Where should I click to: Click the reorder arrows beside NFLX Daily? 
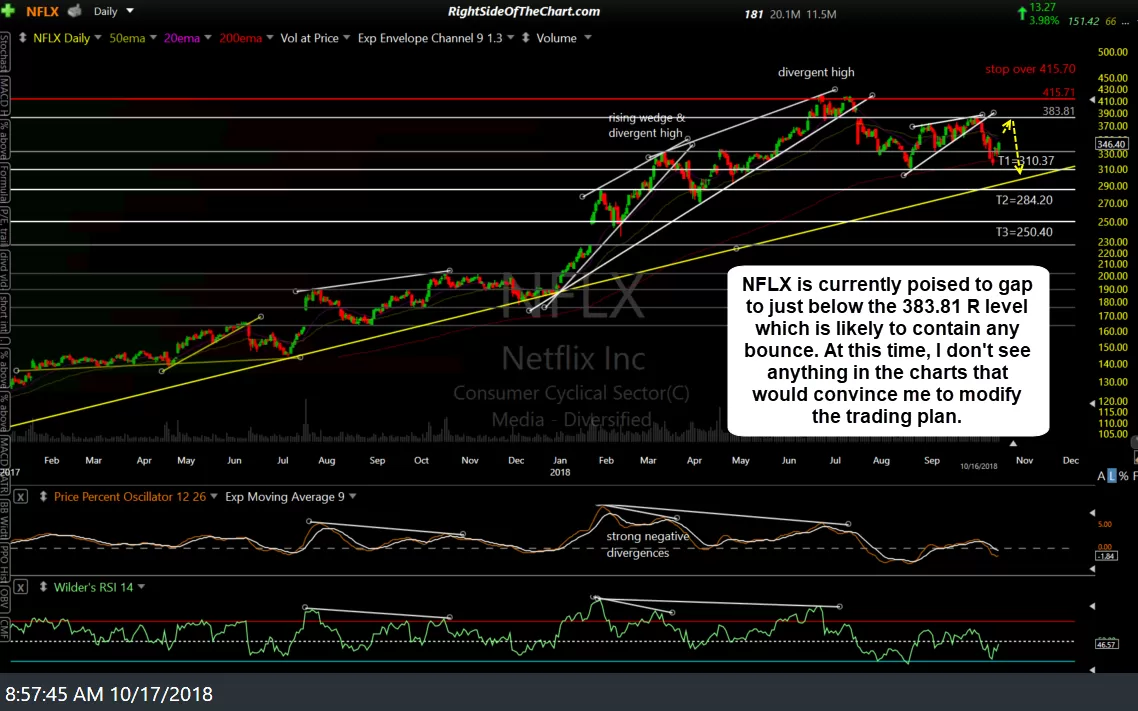(x=22, y=38)
